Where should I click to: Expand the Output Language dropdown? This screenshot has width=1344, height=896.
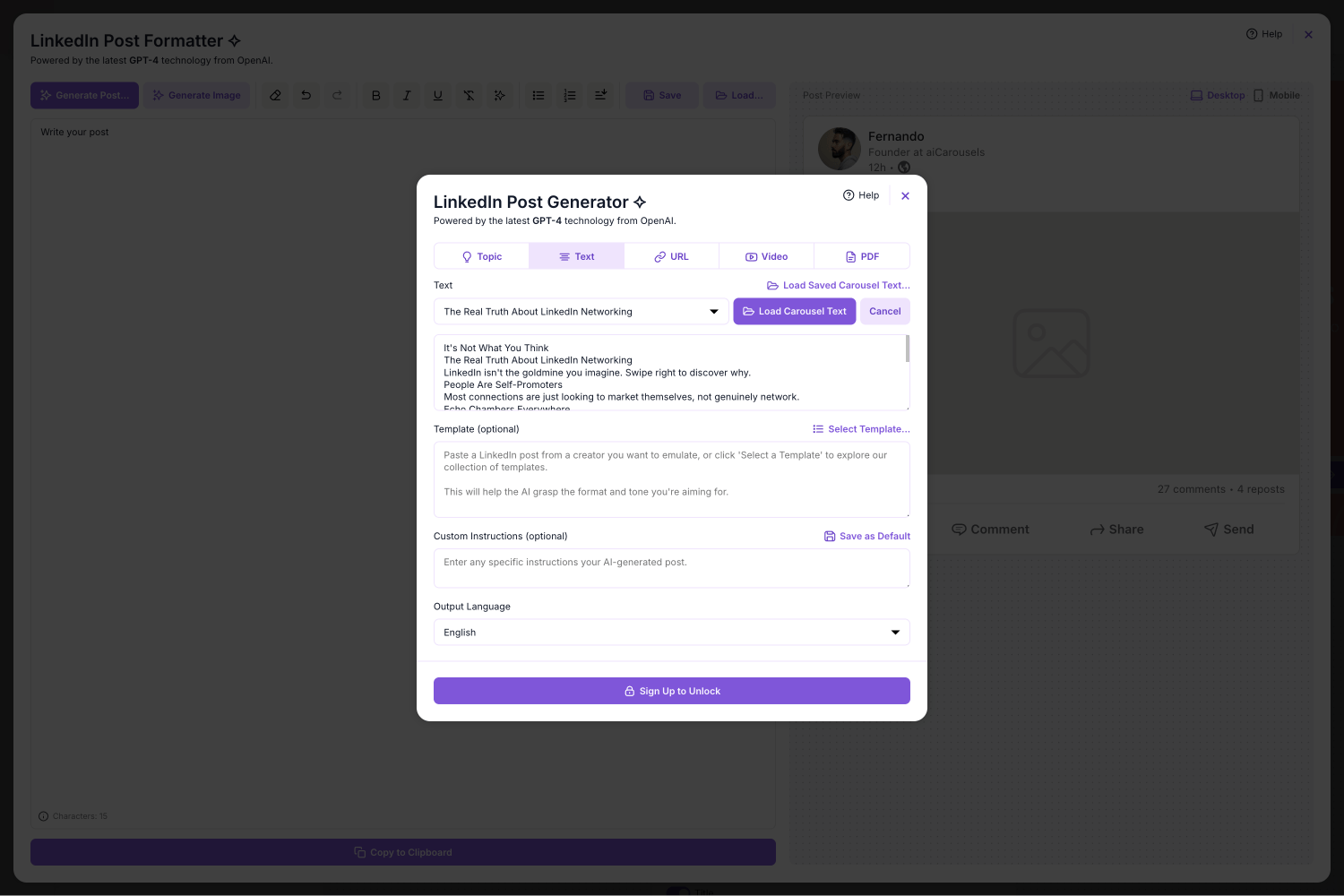point(671,633)
